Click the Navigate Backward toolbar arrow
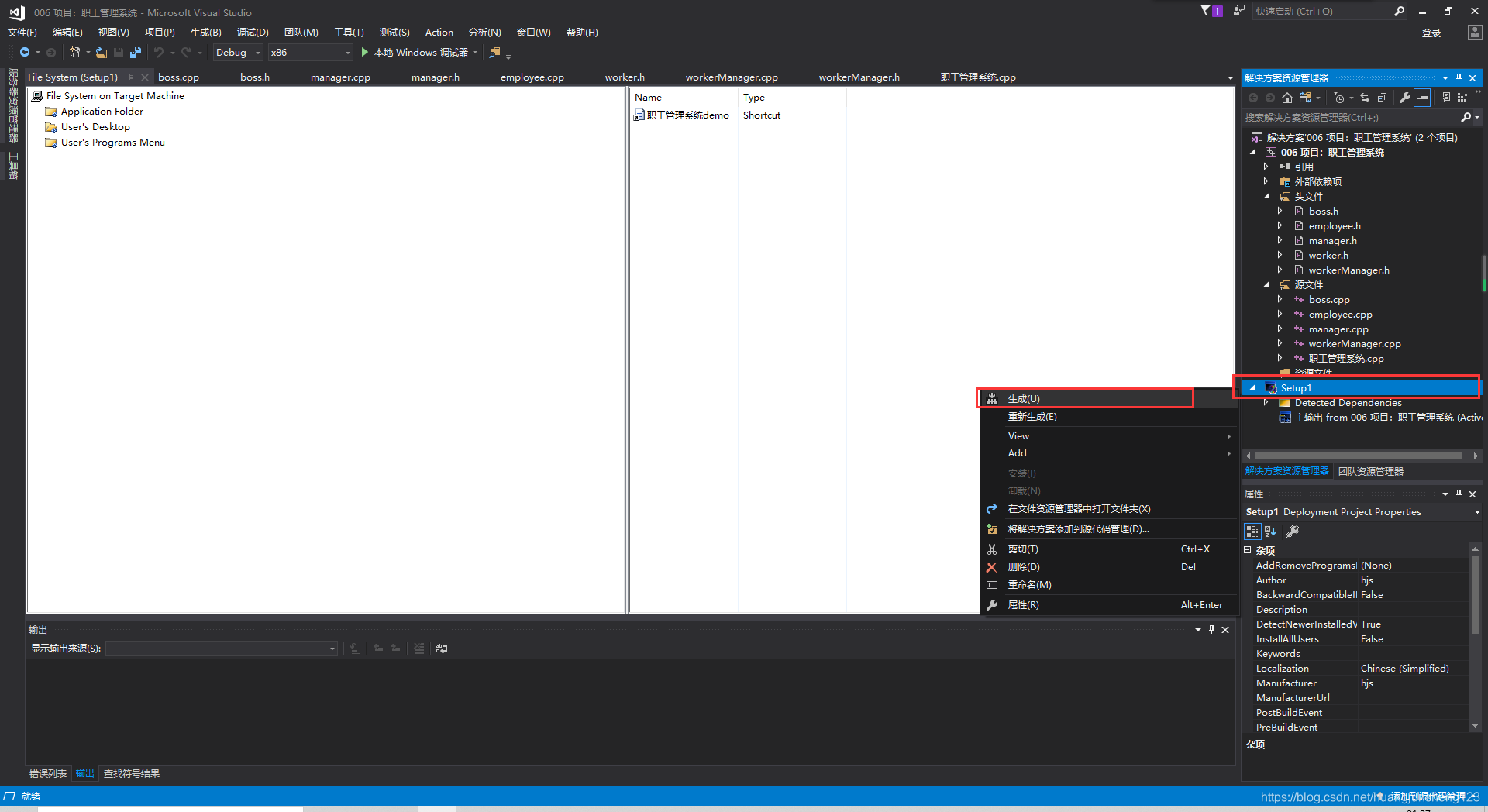 coord(25,53)
